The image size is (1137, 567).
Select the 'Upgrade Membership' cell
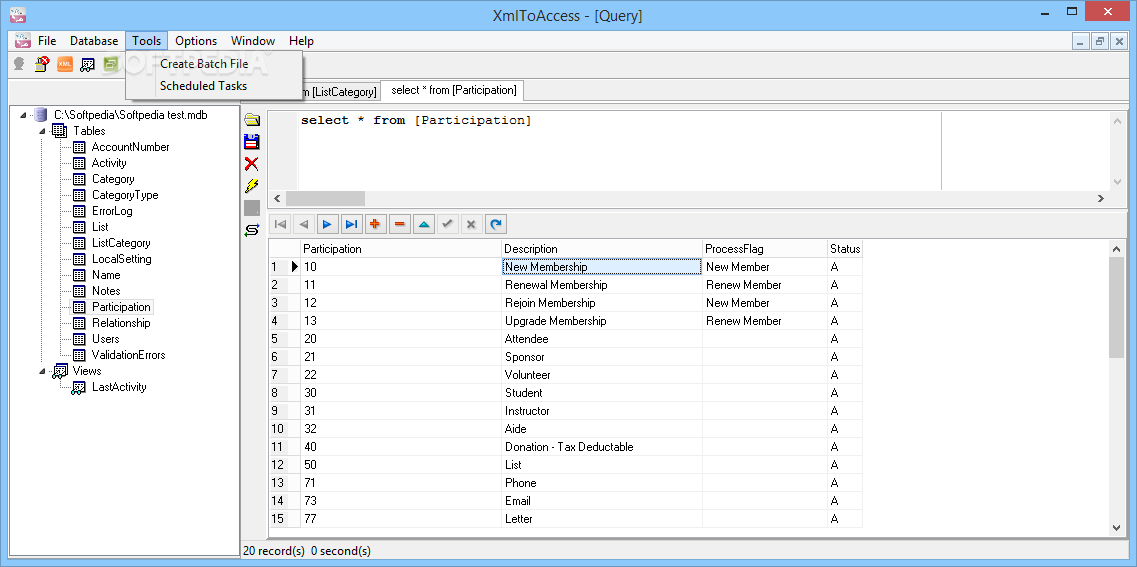coord(602,320)
